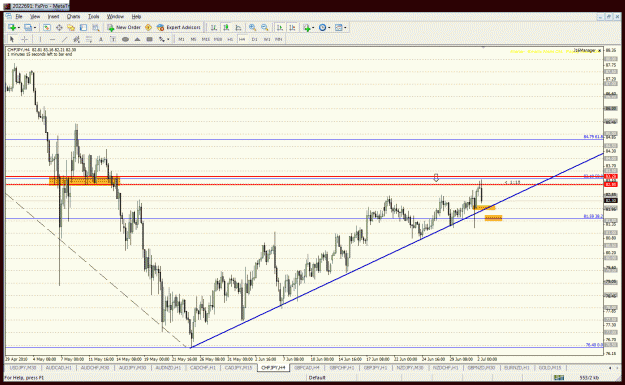Toggle the Terminal panel icon

tap(83, 28)
